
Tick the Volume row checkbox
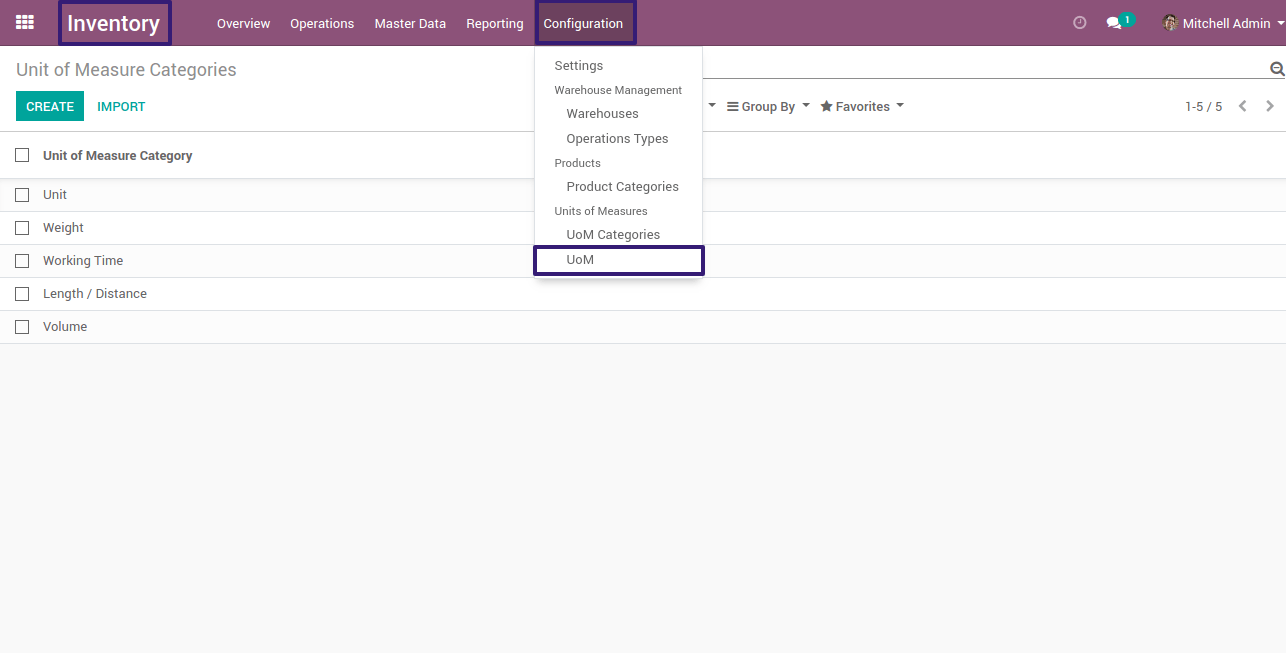22,327
